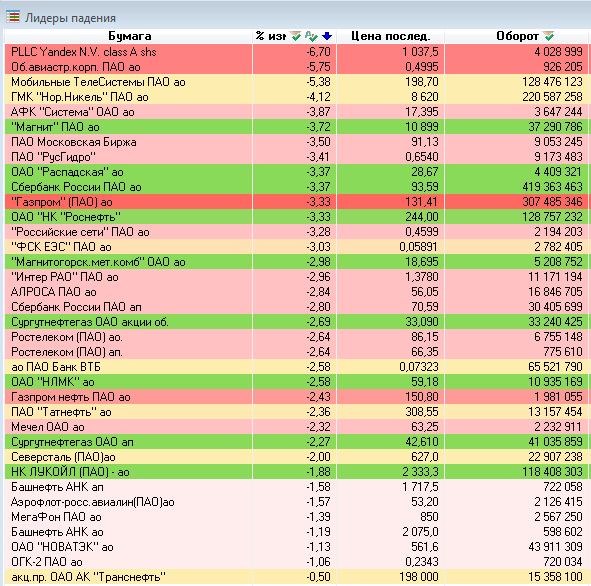Viewport: 591px width, 586px height.
Task: Click the turnover cell of "Магнит" ПАО ао
Action: pyautogui.click(x=516, y=127)
